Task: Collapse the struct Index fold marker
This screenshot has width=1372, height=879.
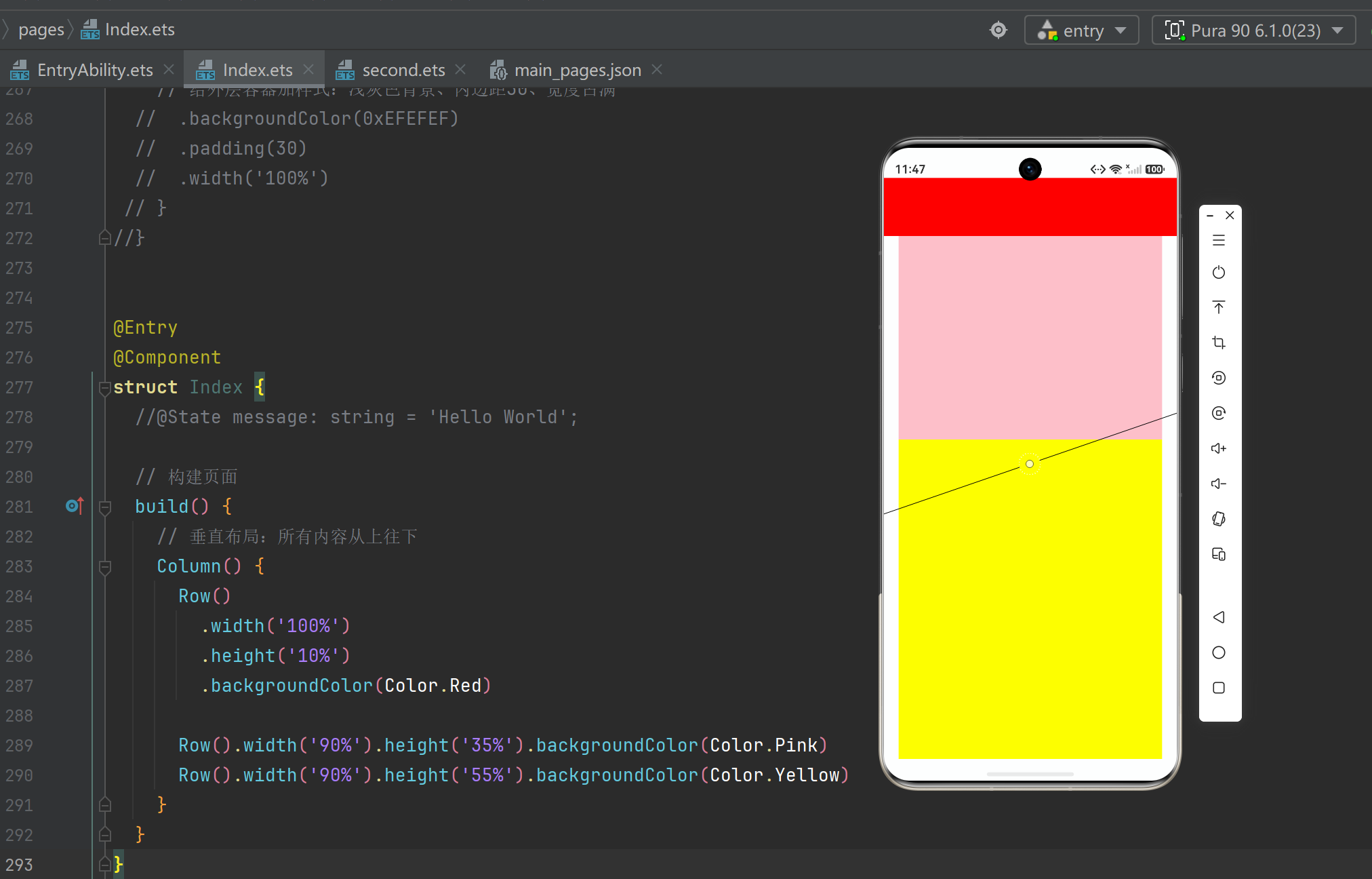Action: pos(104,388)
